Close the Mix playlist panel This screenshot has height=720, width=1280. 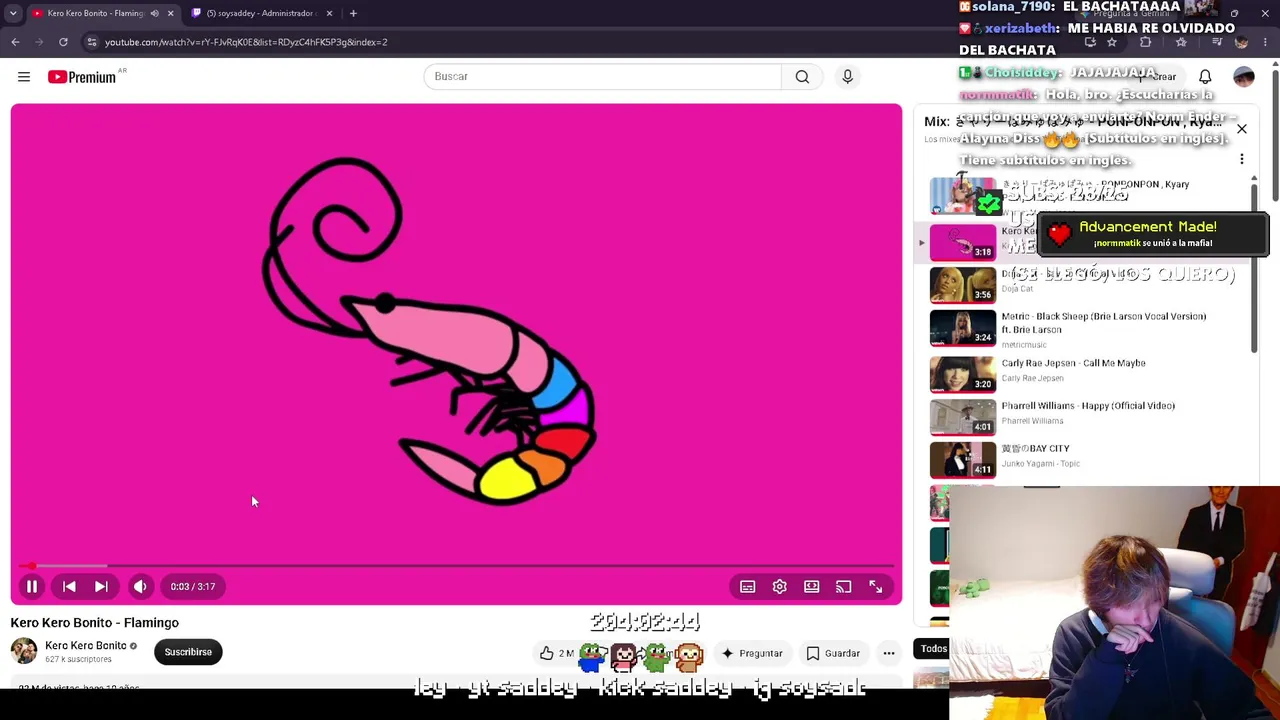[1242, 129]
